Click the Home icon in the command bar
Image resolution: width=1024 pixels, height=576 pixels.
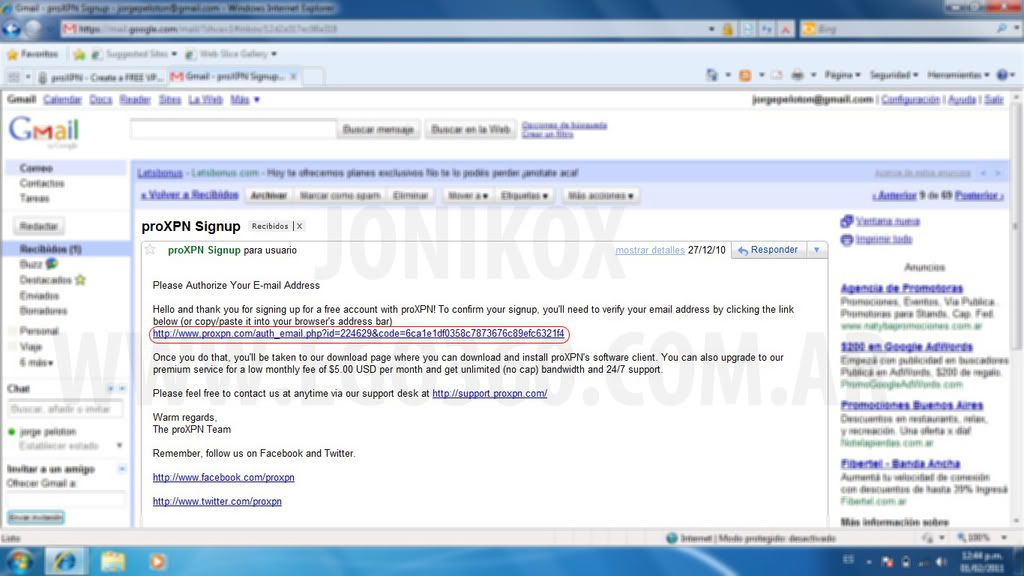coord(712,75)
